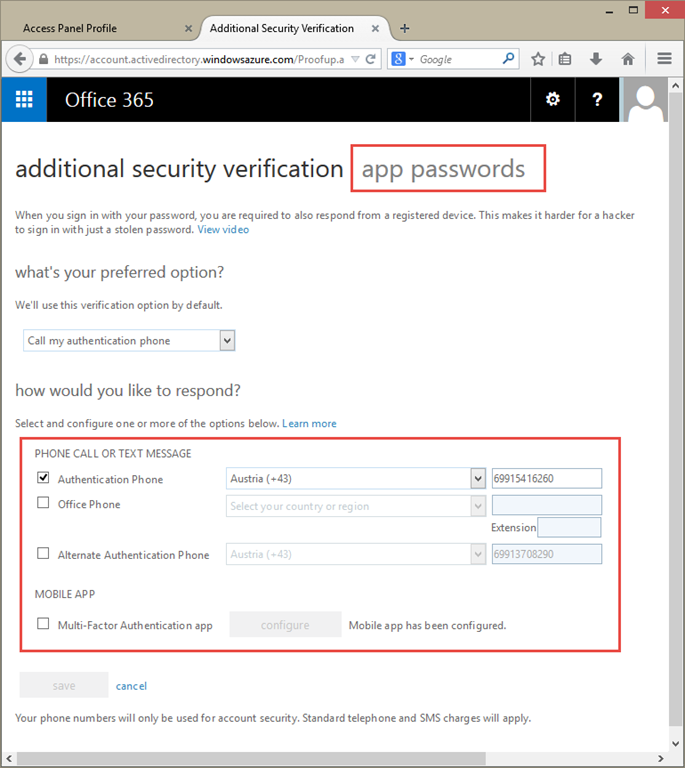
Task: Open Authentication Phone country dropdown
Action: tap(477, 479)
